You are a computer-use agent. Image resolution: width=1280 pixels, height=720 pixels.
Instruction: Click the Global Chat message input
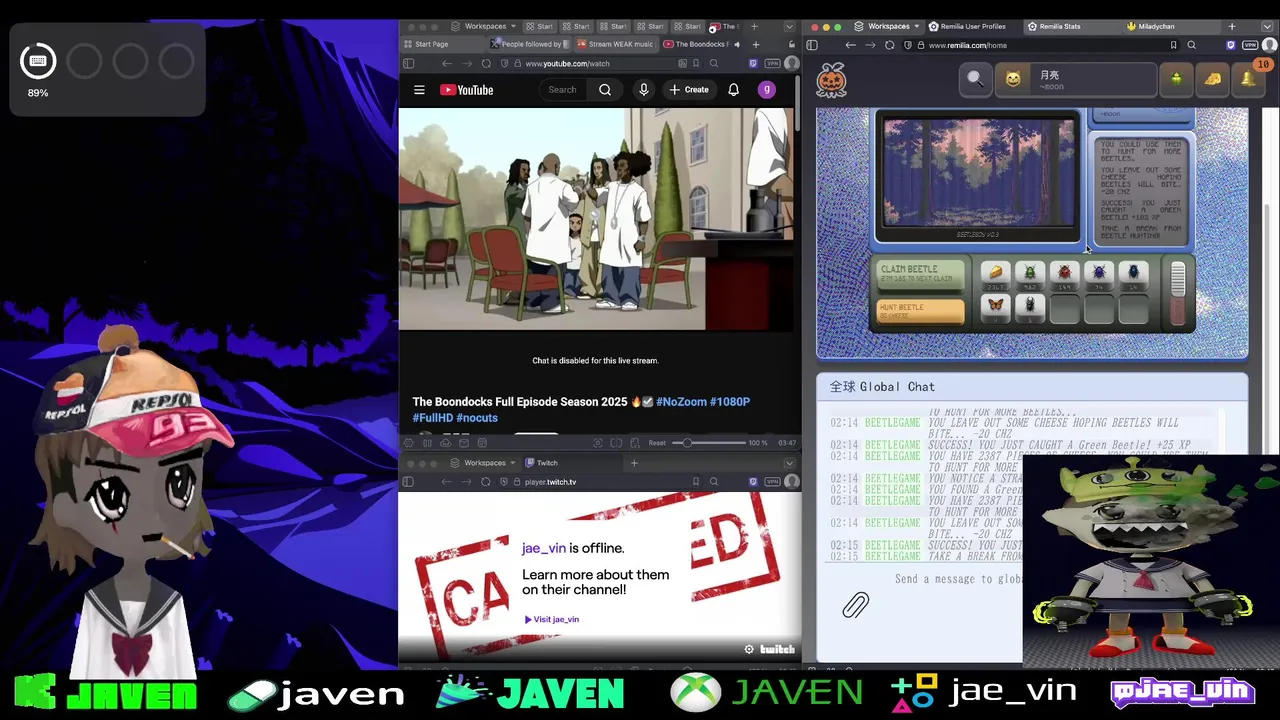(x=957, y=579)
